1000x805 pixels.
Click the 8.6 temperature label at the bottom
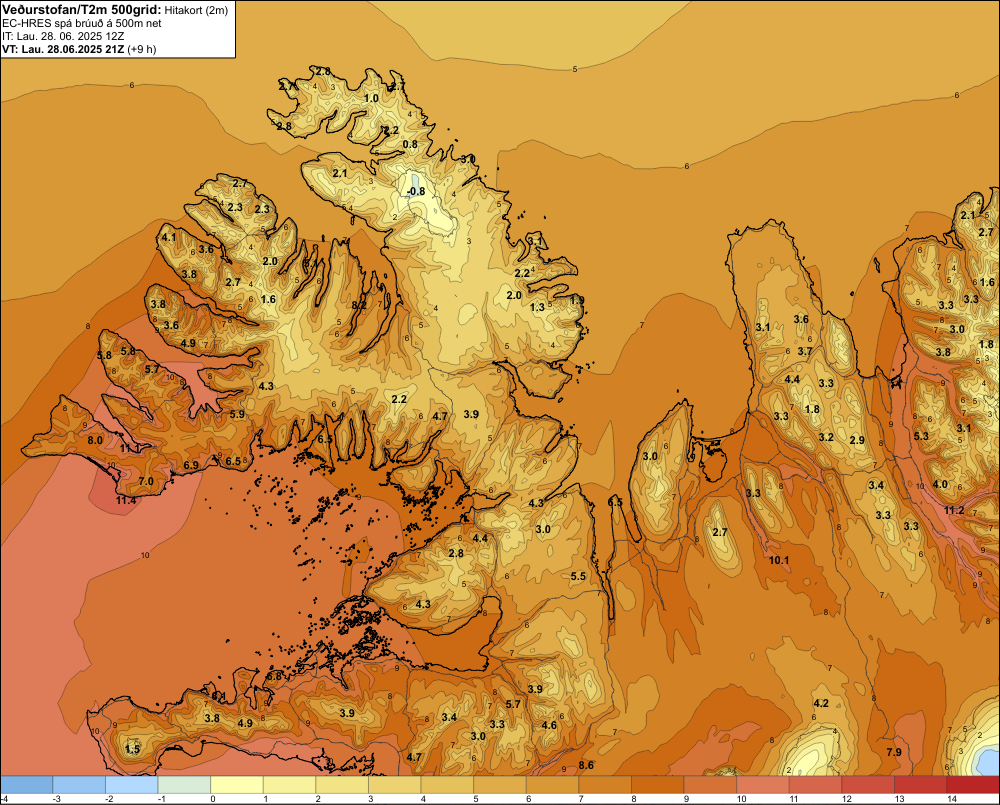(x=586, y=765)
